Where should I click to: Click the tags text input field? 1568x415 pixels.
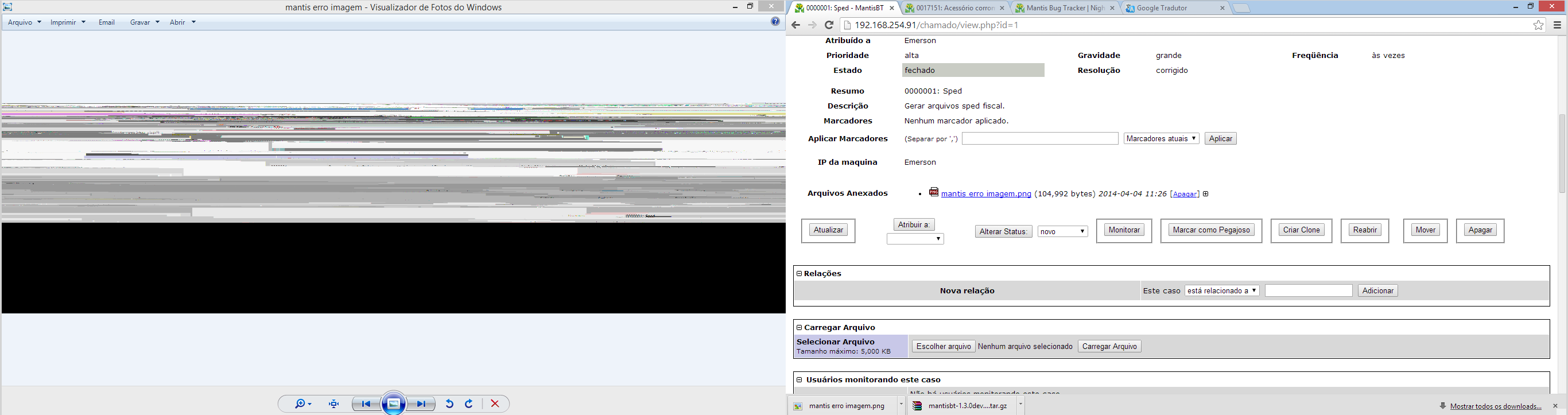1039,139
